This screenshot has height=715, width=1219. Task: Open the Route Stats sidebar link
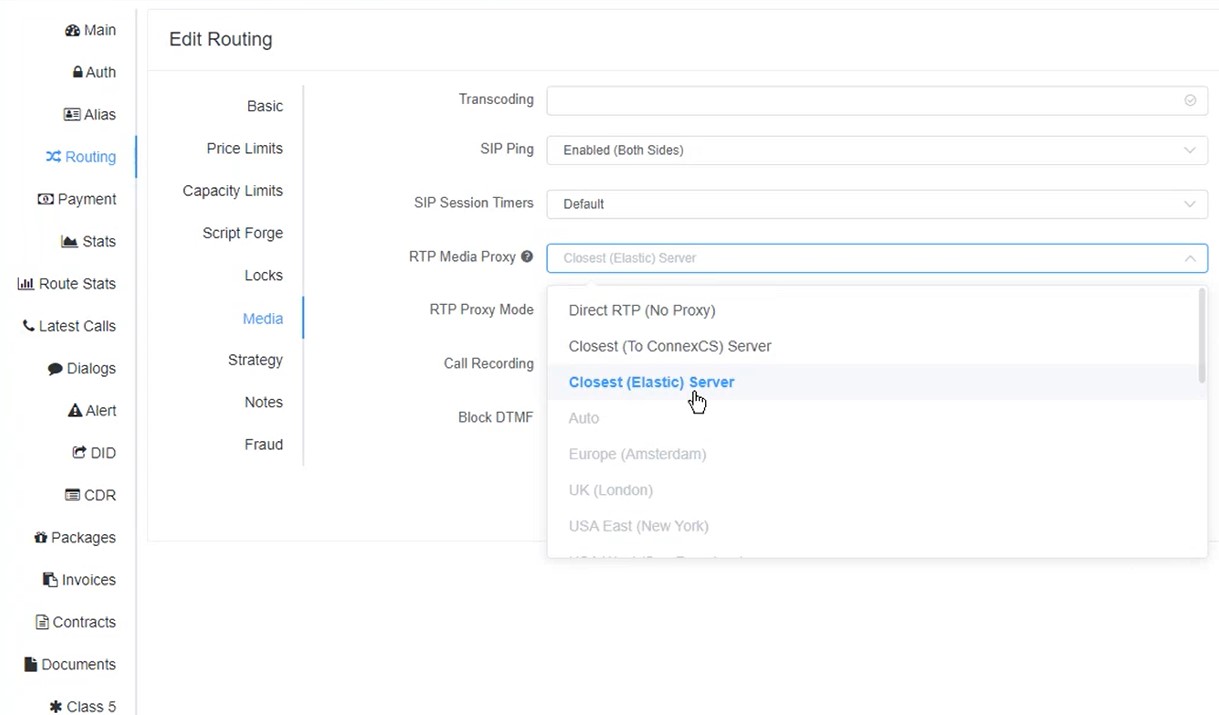coord(67,284)
